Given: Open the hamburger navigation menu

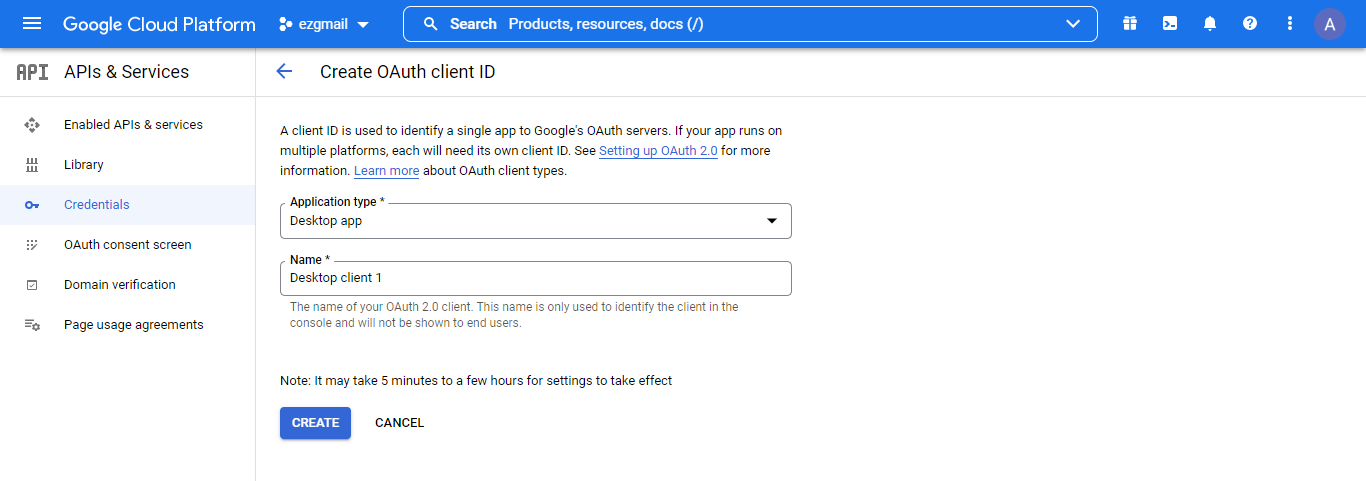Looking at the screenshot, I should pos(32,24).
